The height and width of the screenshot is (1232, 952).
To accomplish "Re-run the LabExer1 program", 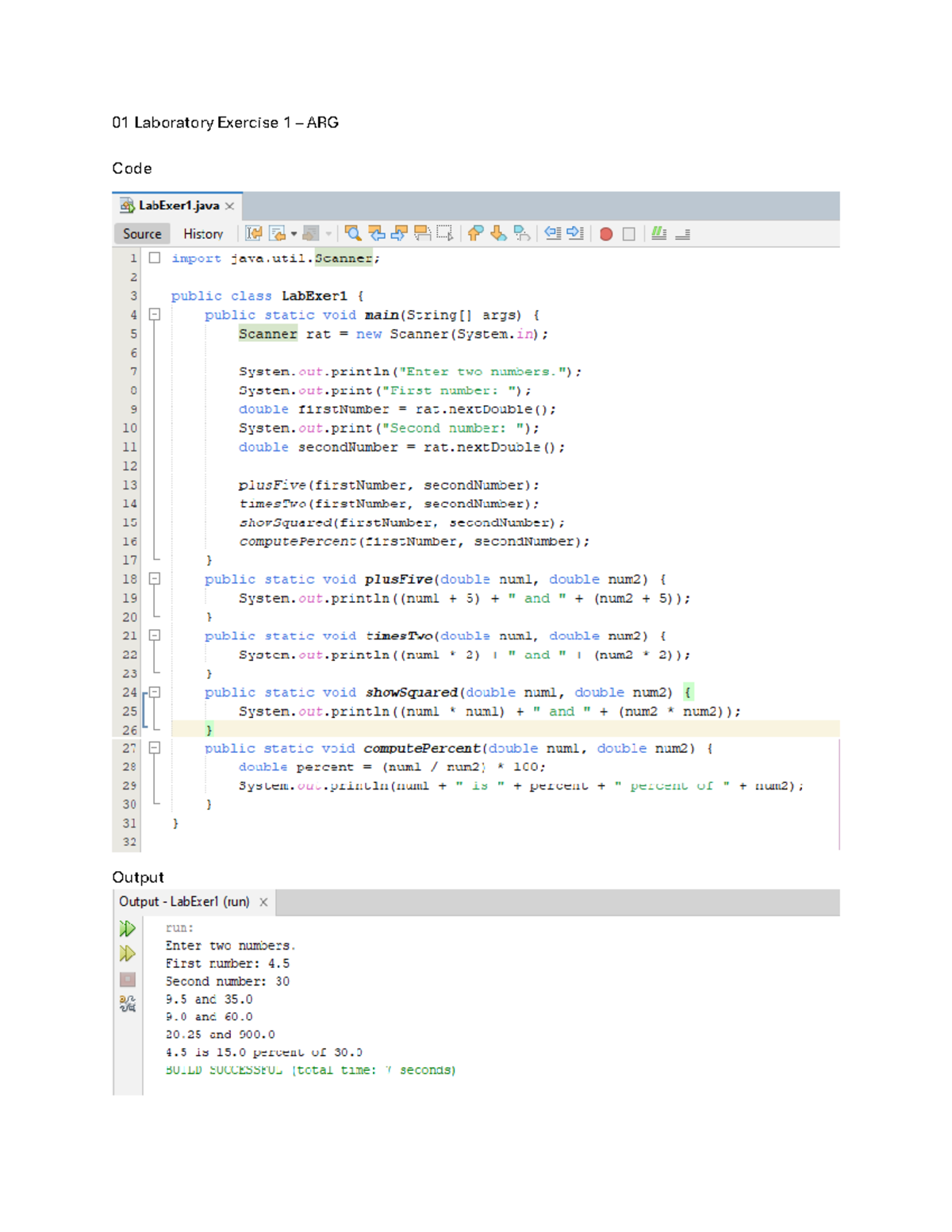I will click(127, 928).
